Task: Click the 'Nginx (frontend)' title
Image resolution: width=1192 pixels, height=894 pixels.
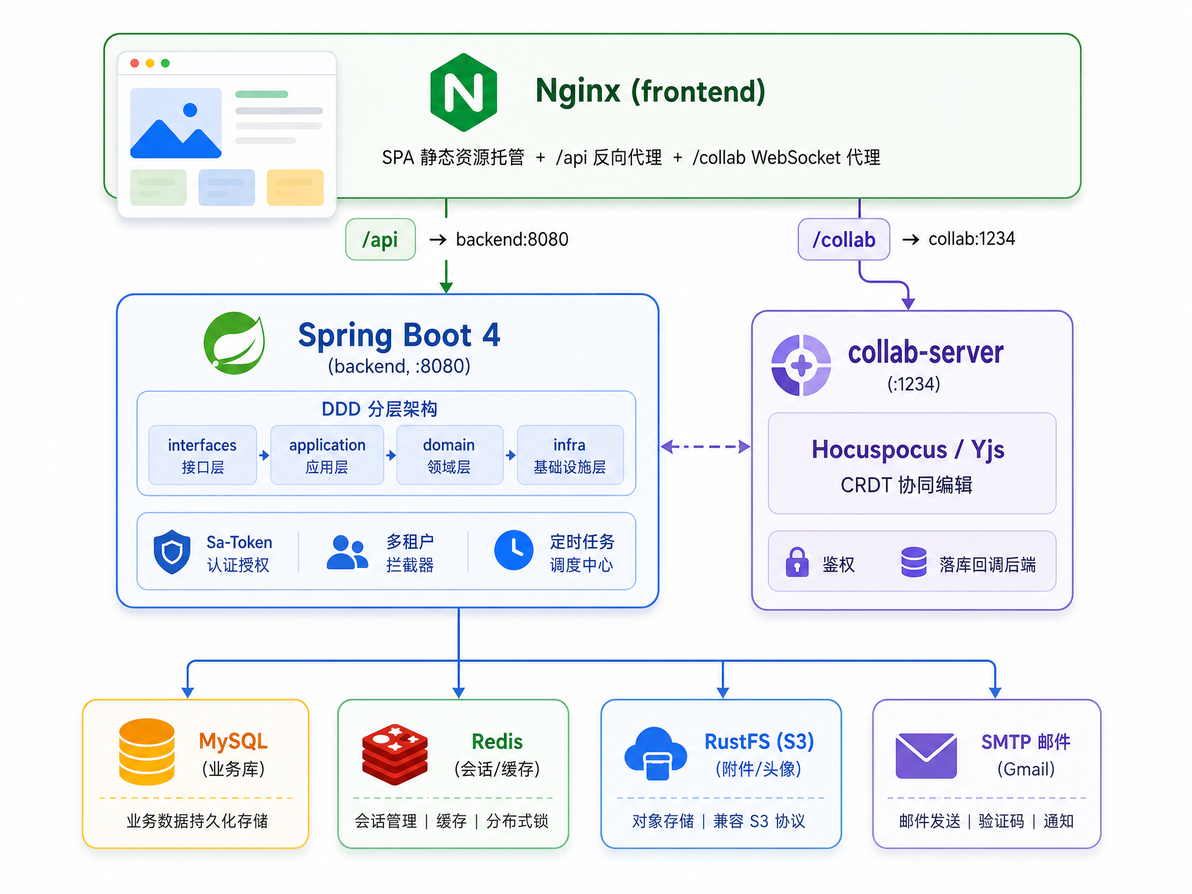Action: click(x=650, y=91)
